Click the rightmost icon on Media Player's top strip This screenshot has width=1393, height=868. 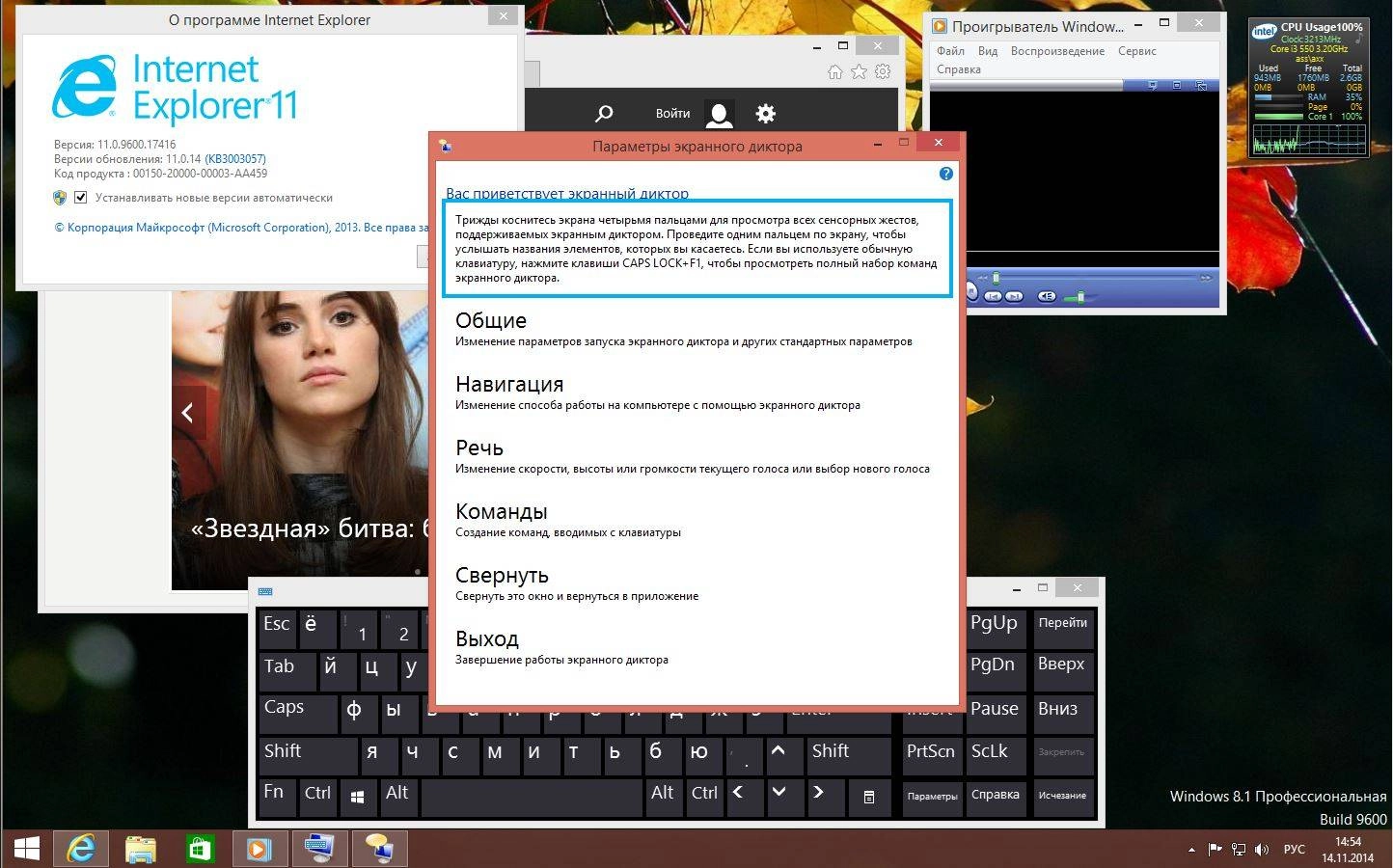[1201, 86]
